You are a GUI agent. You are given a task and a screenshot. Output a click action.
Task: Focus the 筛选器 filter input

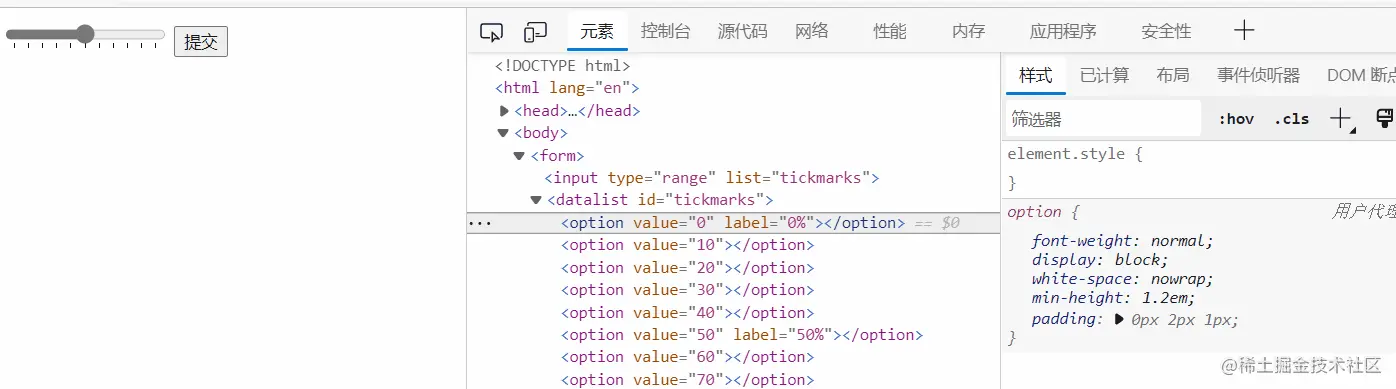[1104, 119]
